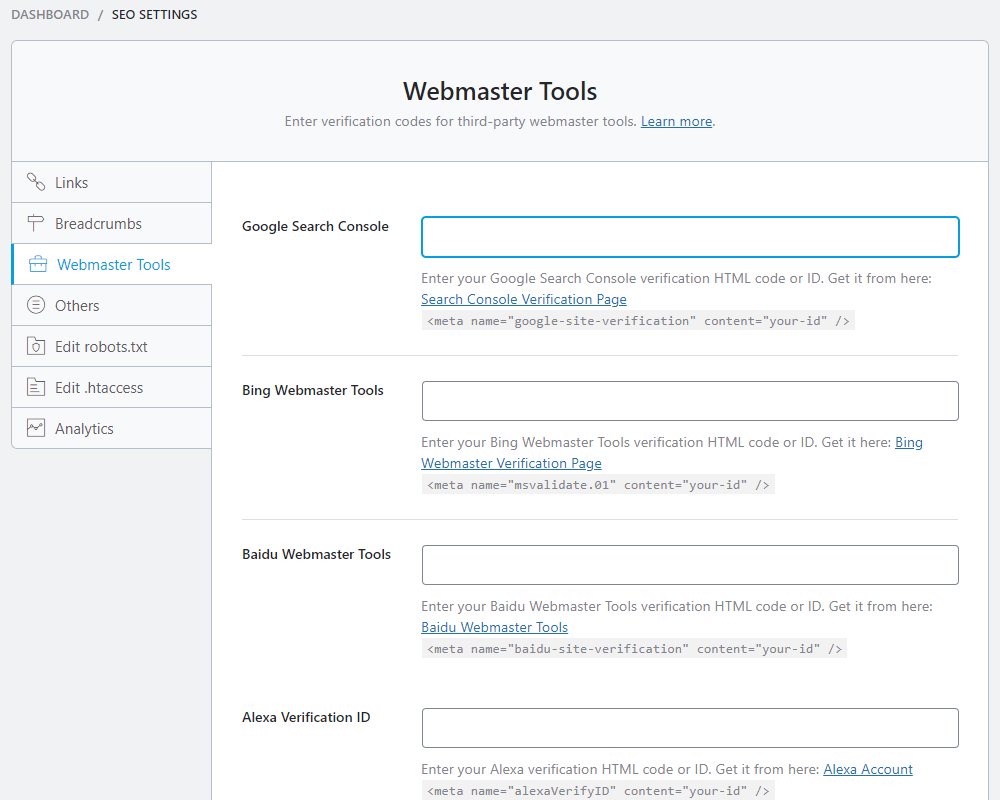This screenshot has width=1000, height=800.
Task: Click the Bing Webmaster Tools label
Action: [x=312, y=390]
